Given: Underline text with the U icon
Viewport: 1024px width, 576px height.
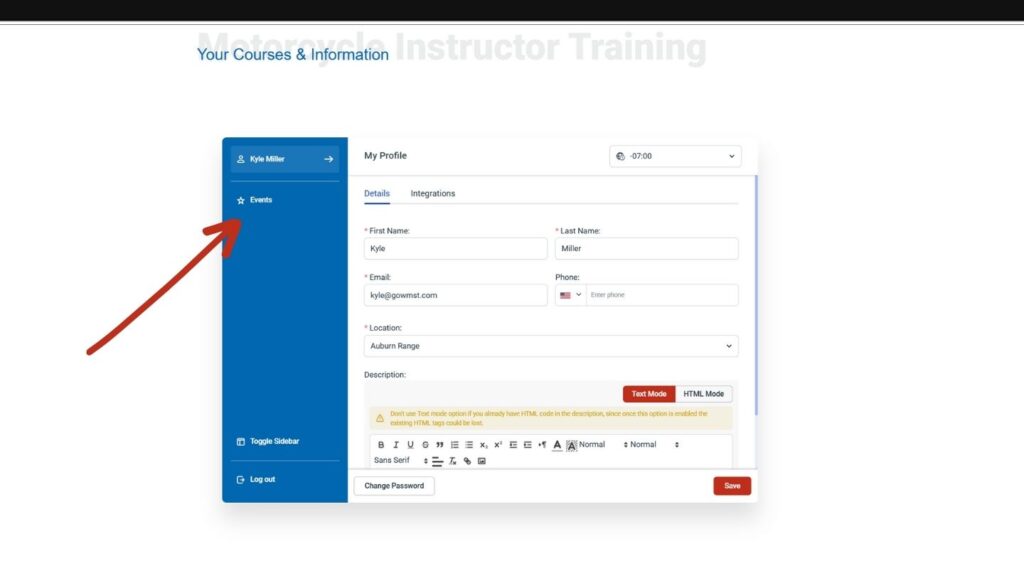Looking at the screenshot, I should click(410, 445).
